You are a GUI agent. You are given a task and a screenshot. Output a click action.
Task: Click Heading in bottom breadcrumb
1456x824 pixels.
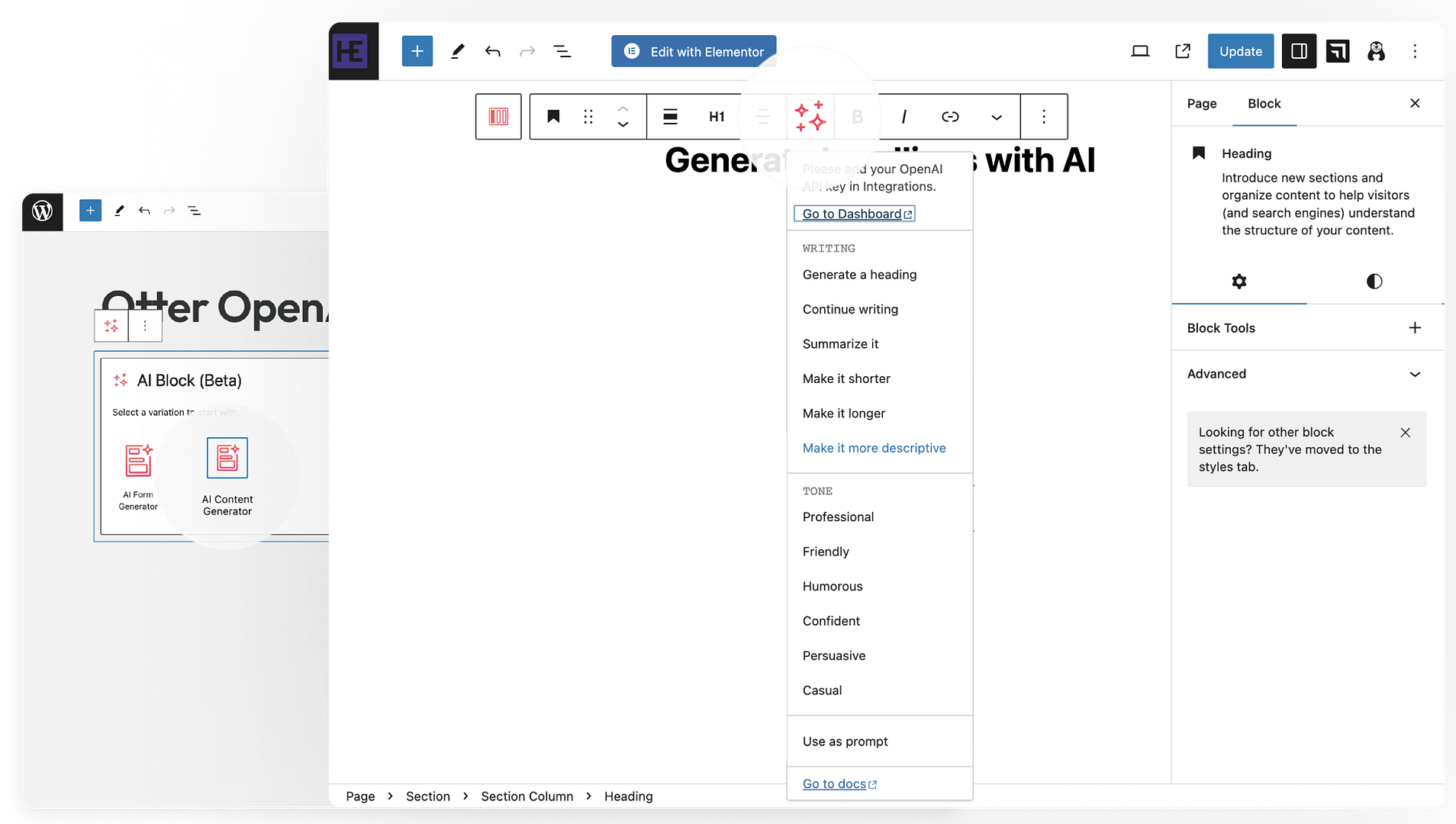coord(628,797)
